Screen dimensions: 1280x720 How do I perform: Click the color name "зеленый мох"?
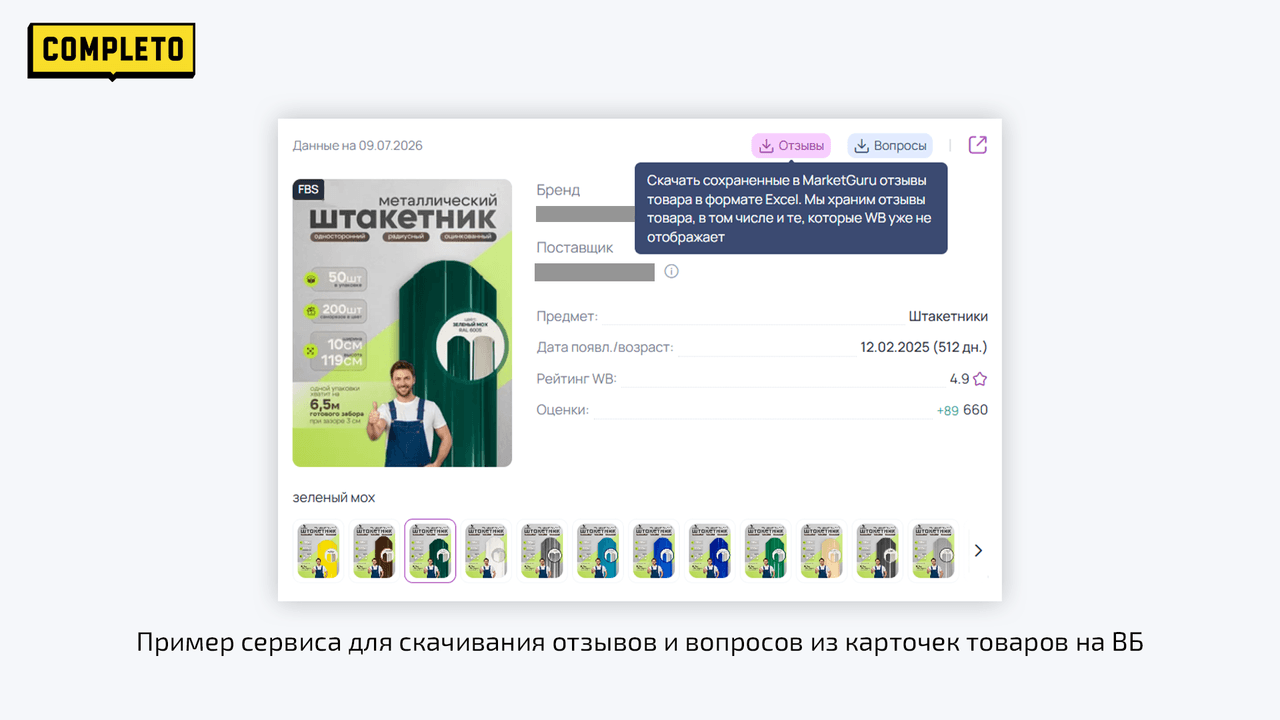point(334,497)
